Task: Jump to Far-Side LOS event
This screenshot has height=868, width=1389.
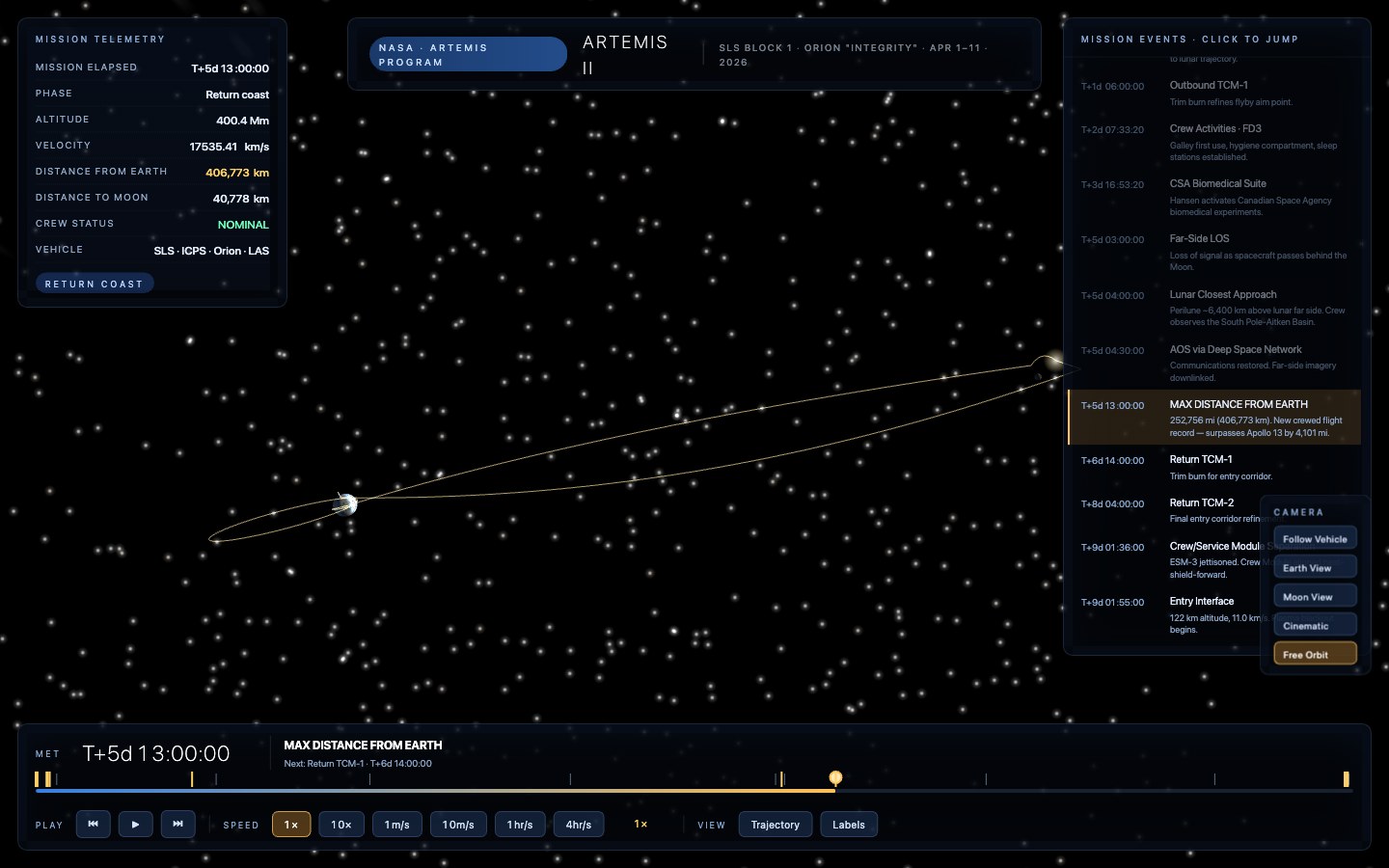Action: [1214, 252]
